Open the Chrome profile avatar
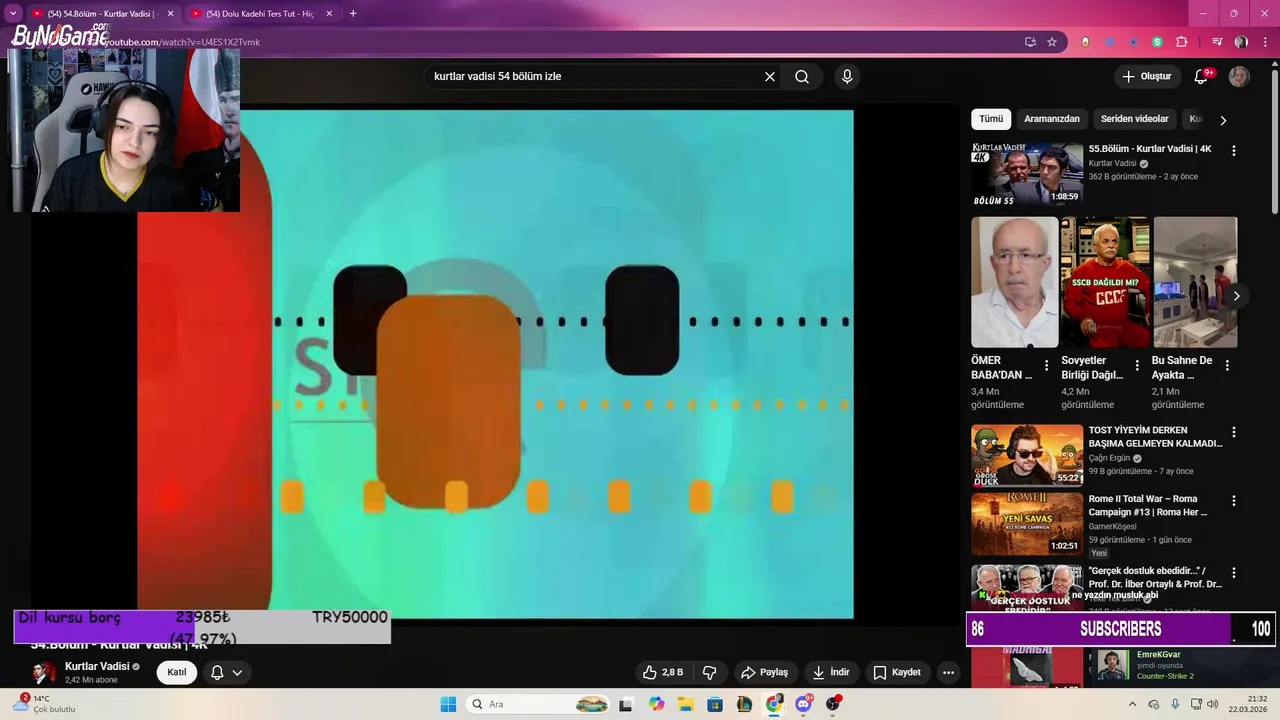The height and width of the screenshot is (720, 1280). tap(1241, 42)
